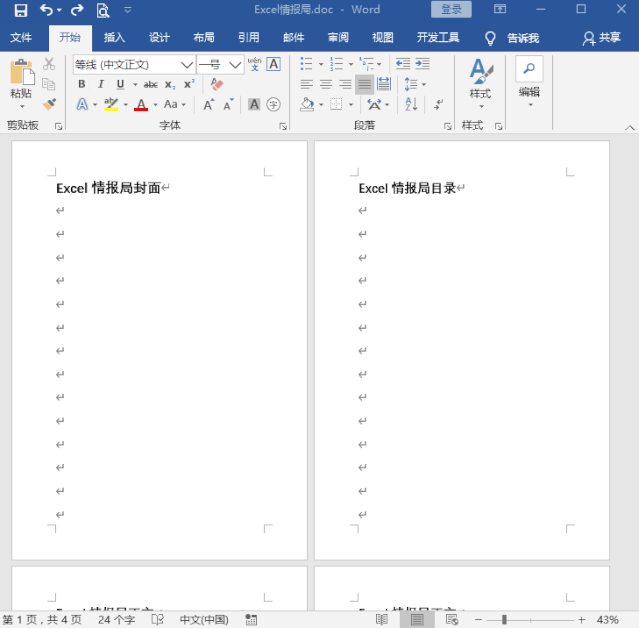Toggle show/hide paragraph marks
The image size is (639, 628).
(x=438, y=105)
